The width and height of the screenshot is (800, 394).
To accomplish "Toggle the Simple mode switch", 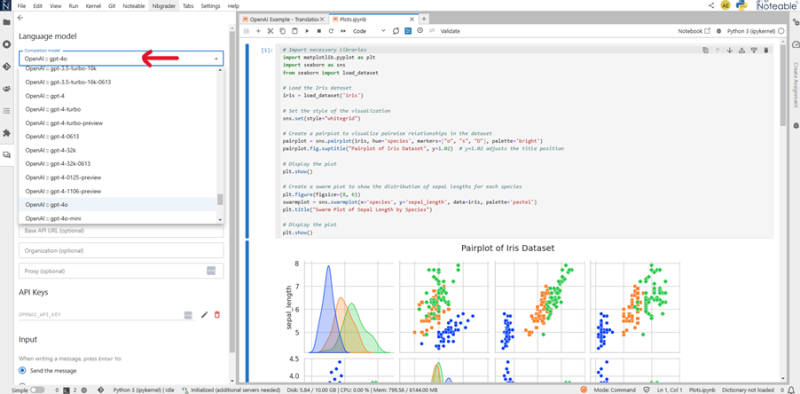I will coord(37,389).
